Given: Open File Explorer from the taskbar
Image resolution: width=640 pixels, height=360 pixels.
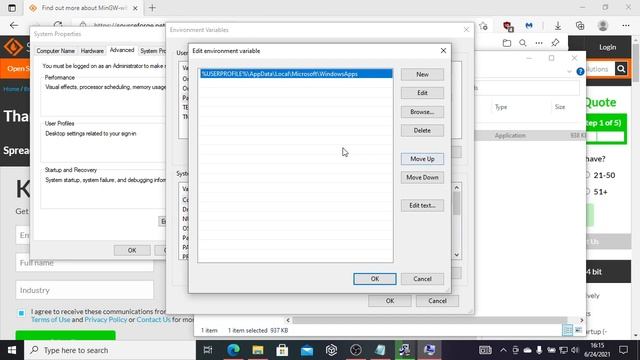Looking at the screenshot, I should point(258,350).
